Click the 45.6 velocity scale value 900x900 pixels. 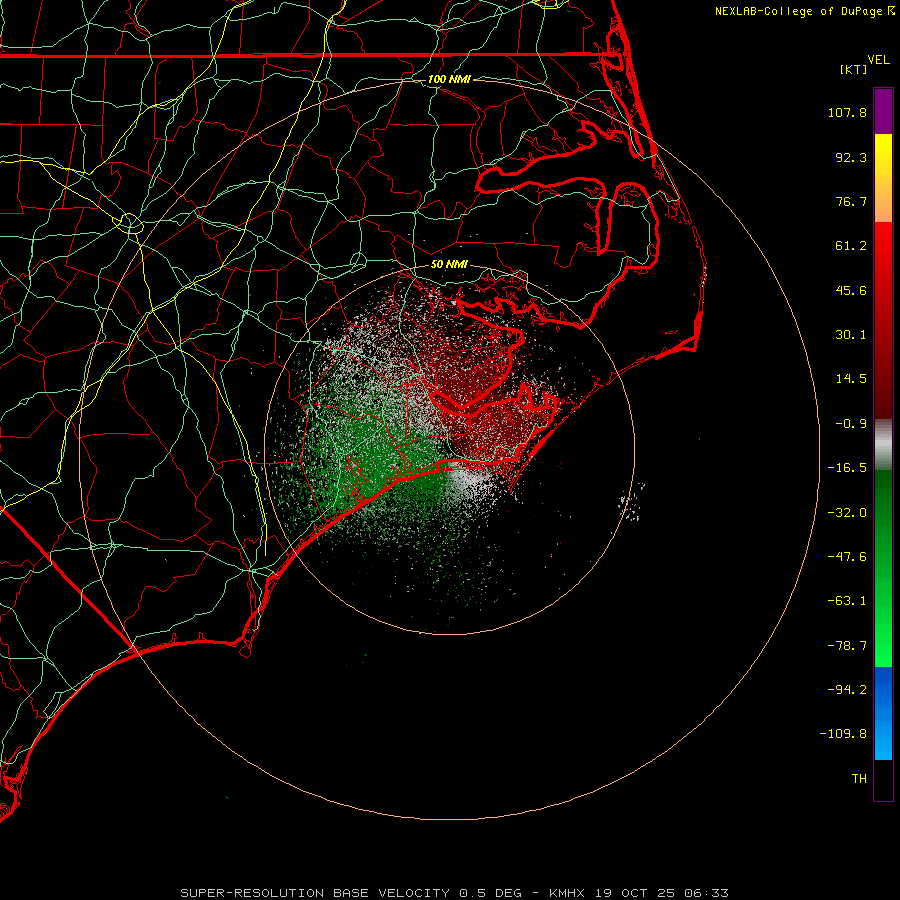click(851, 290)
